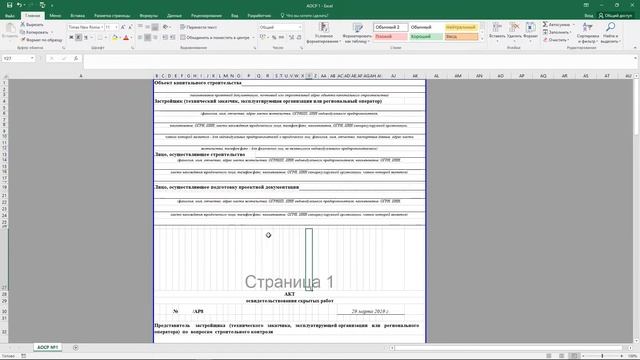Click the Общий доступ share button

click(615, 16)
